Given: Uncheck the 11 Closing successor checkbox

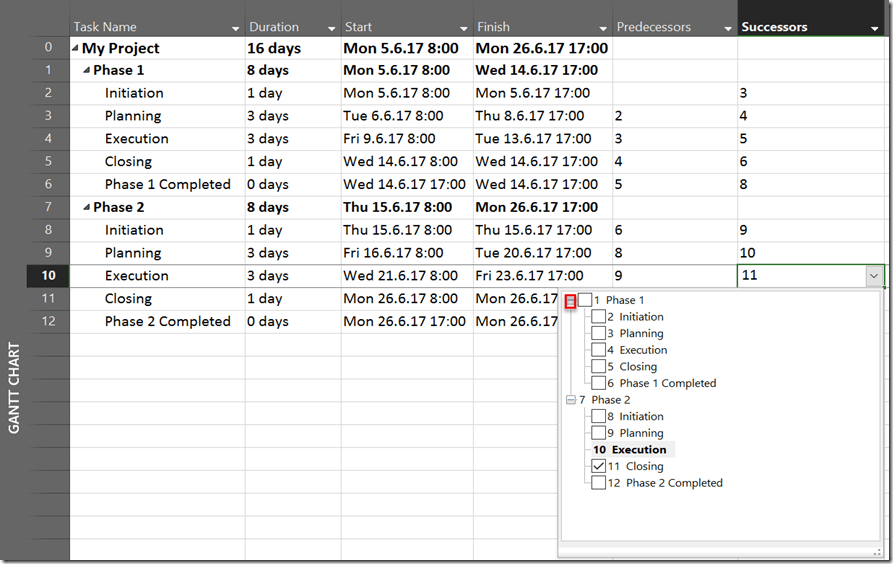Looking at the screenshot, I should (x=598, y=466).
